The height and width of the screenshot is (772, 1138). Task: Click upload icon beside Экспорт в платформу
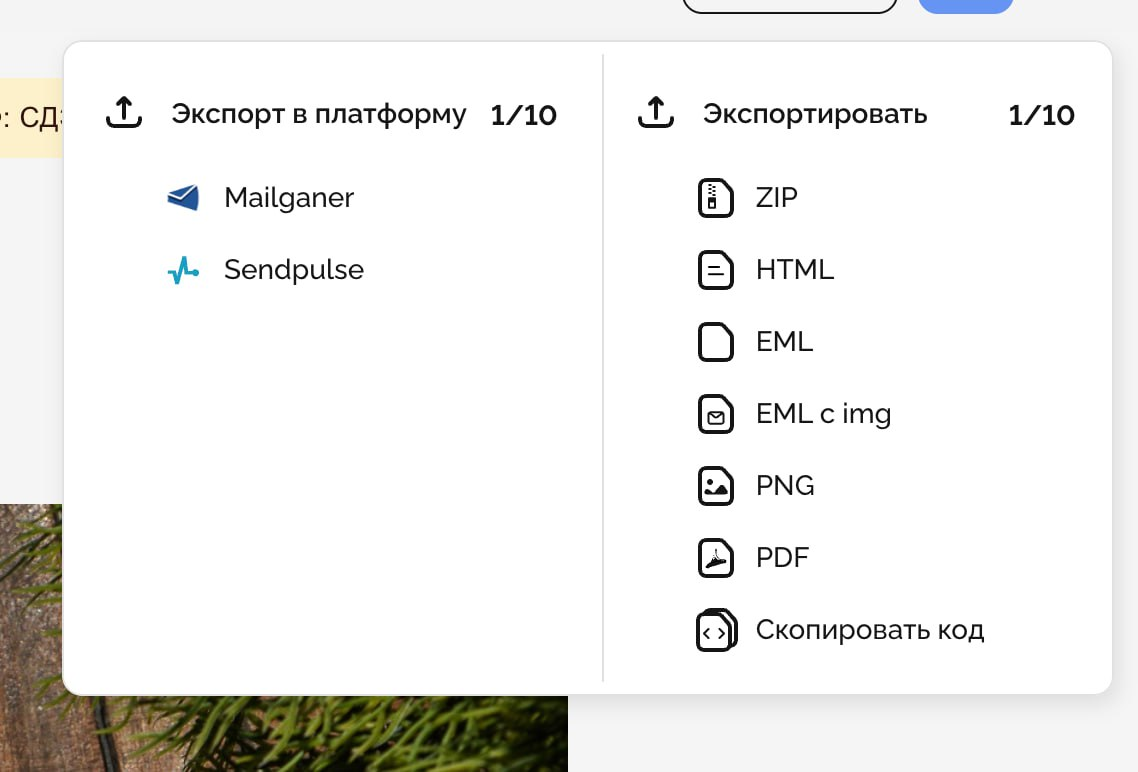(123, 114)
